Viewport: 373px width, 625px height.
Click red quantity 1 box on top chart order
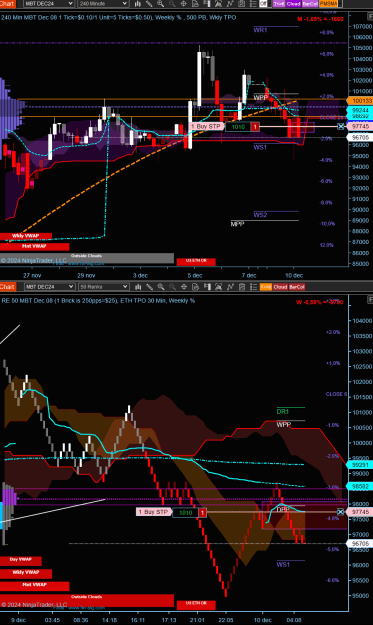point(255,127)
